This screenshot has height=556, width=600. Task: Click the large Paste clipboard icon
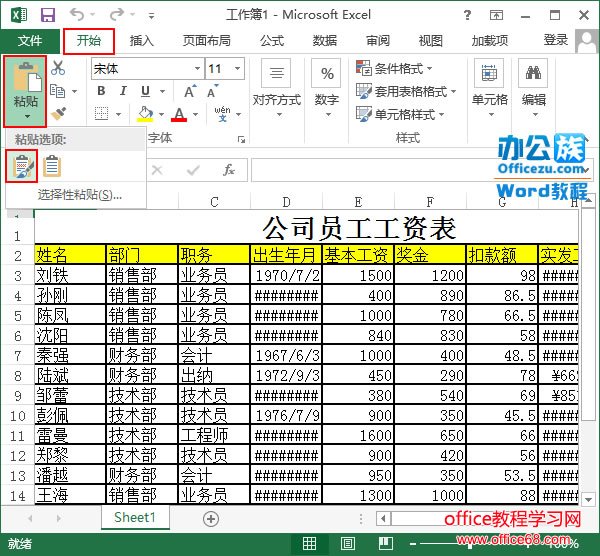[x=27, y=77]
